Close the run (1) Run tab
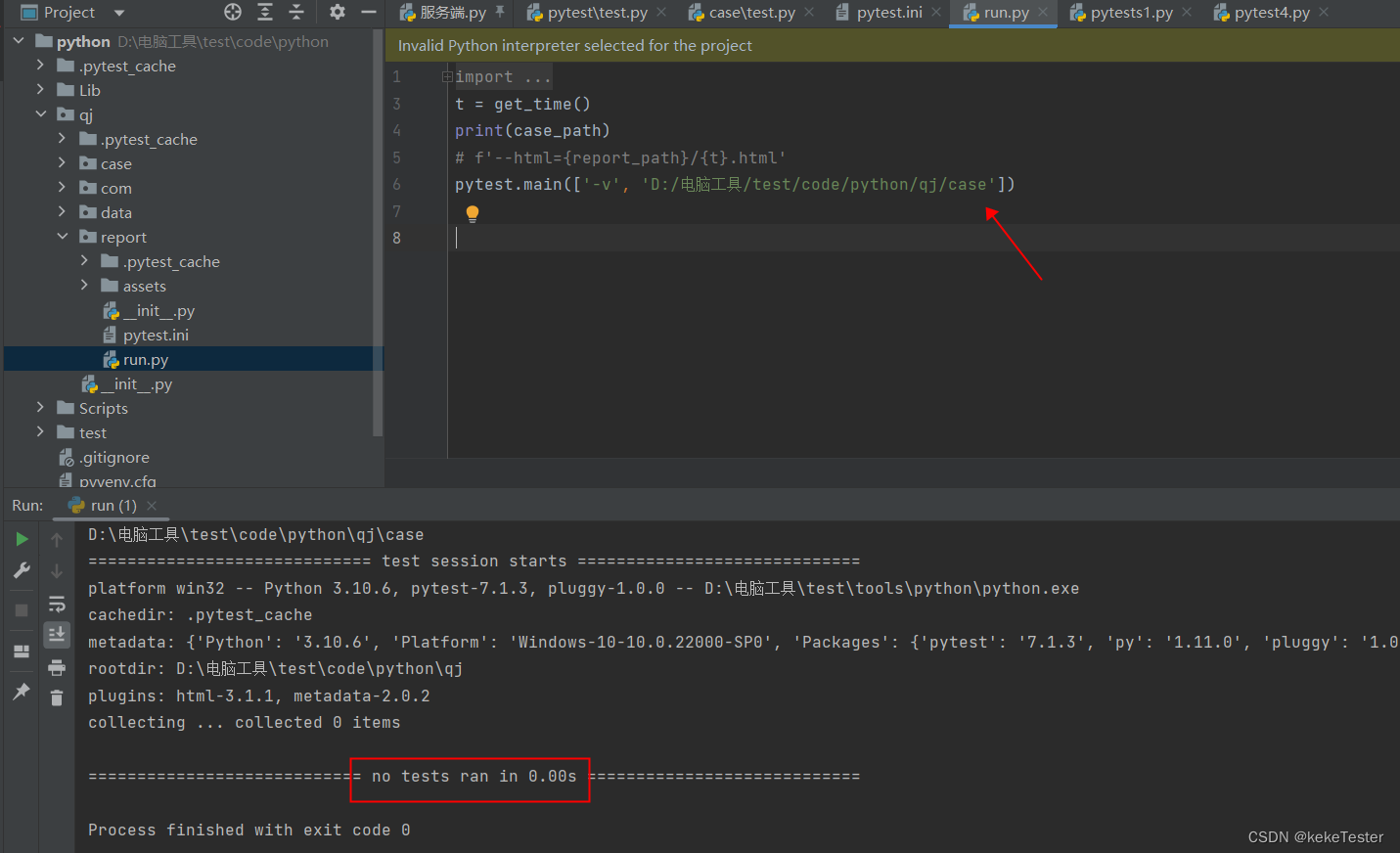Image resolution: width=1400 pixels, height=853 pixels. [152, 506]
